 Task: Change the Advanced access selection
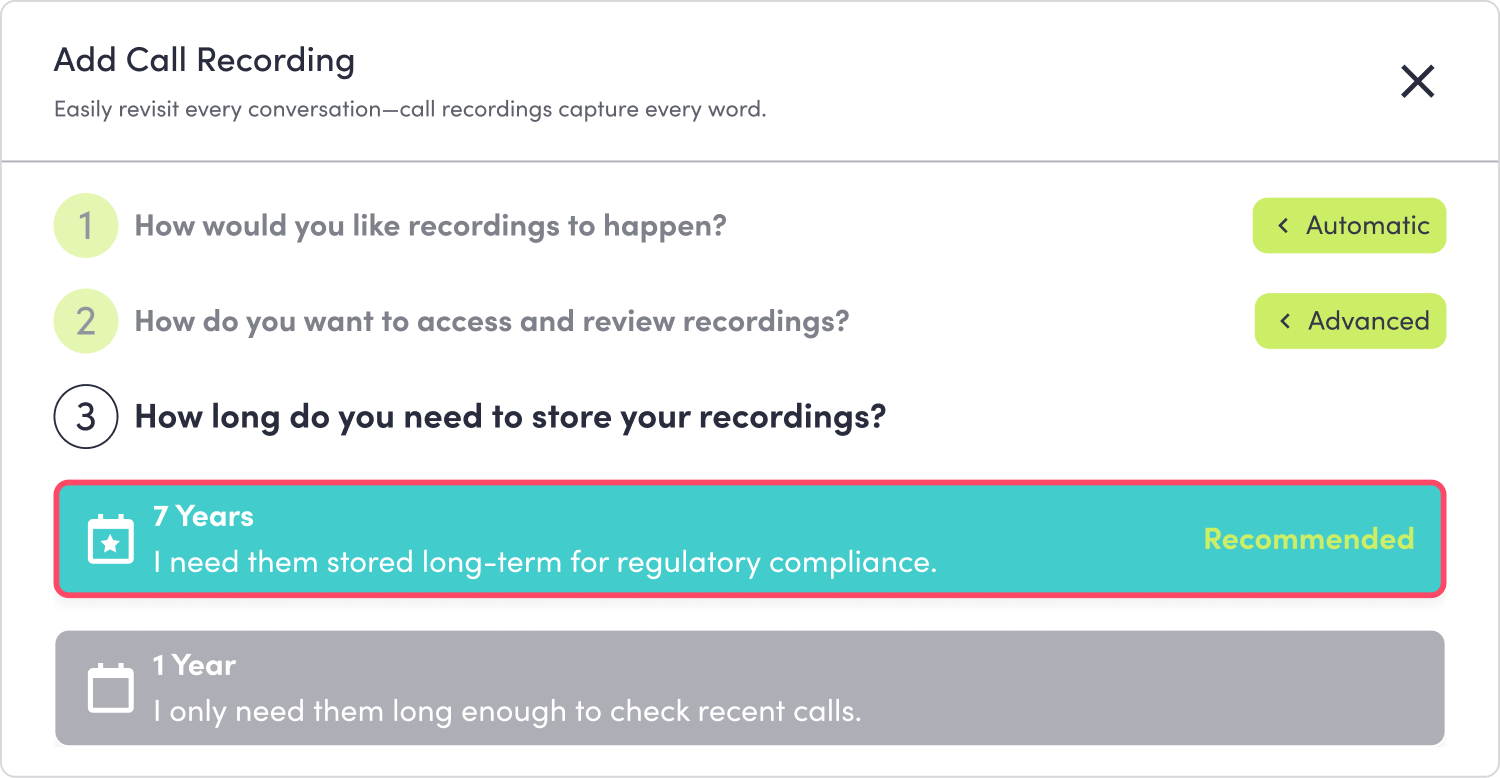(1350, 321)
